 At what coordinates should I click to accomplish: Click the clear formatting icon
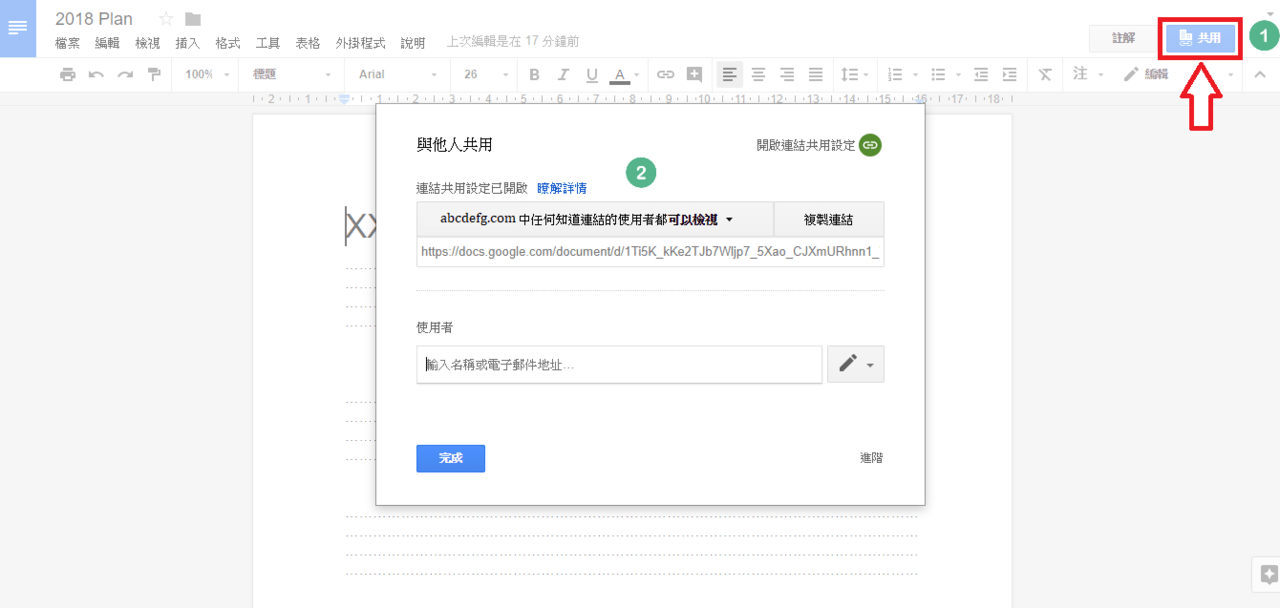(x=1045, y=74)
